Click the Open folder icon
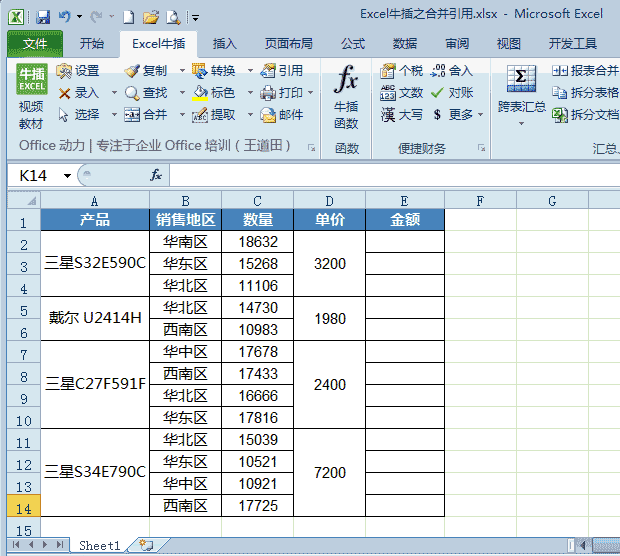 point(150,17)
